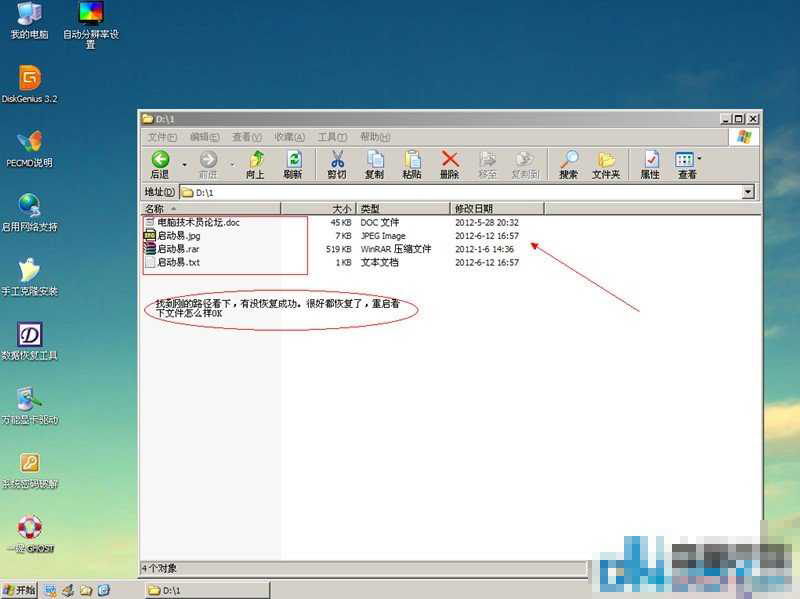800x599 pixels.
Task: Click the 4 个对象 status bar text
Action: coord(159,568)
